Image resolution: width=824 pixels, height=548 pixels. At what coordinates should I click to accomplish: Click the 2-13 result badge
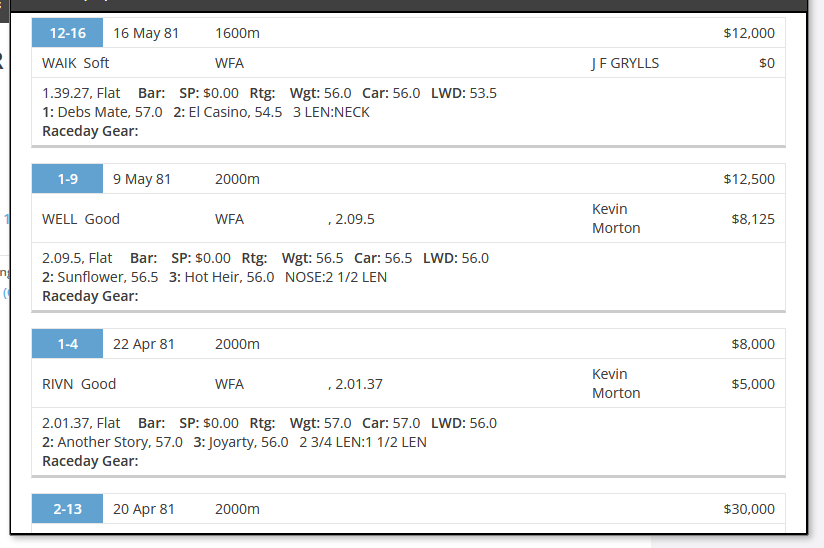(67, 509)
